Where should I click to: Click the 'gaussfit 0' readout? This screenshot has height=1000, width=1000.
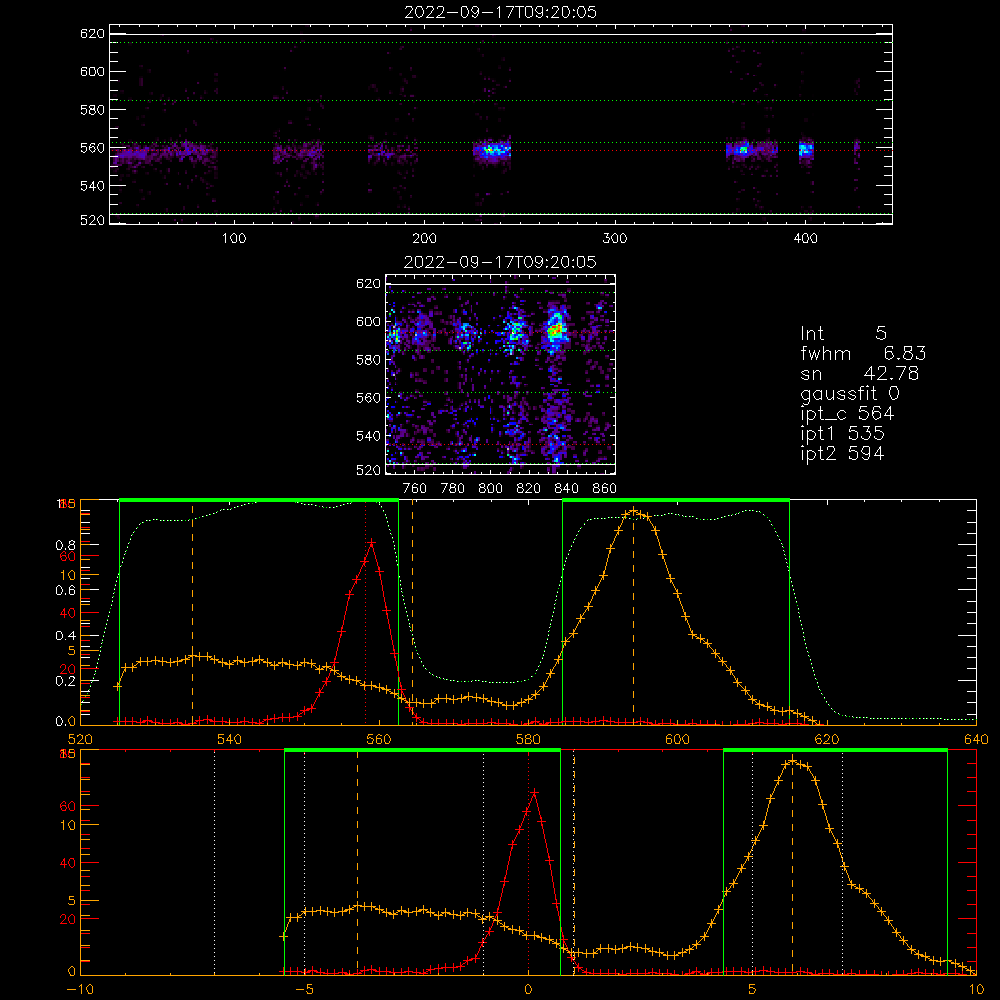pos(849,393)
